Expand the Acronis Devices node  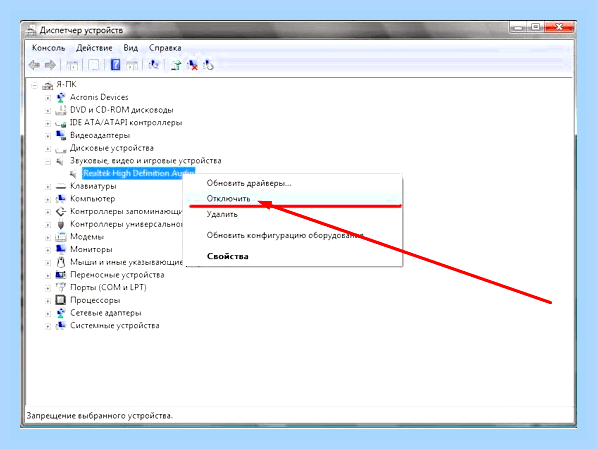pos(48,98)
